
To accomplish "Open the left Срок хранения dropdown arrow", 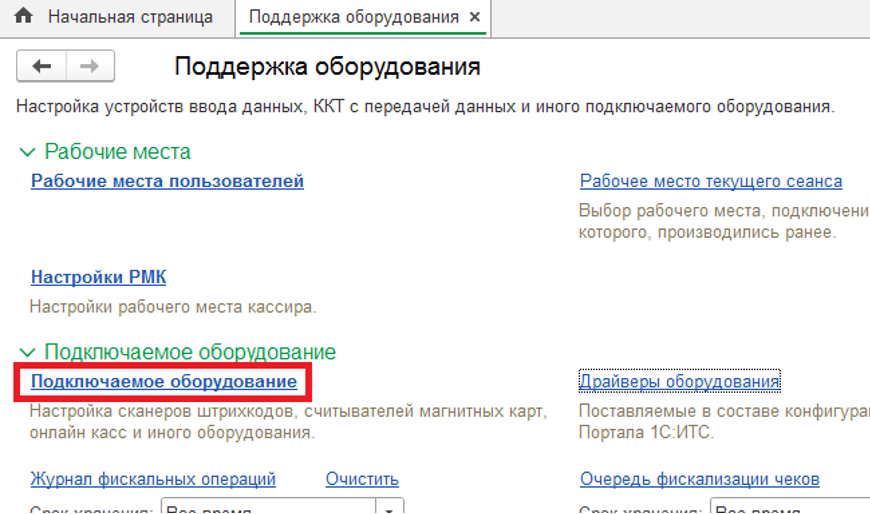I will (391, 508).
